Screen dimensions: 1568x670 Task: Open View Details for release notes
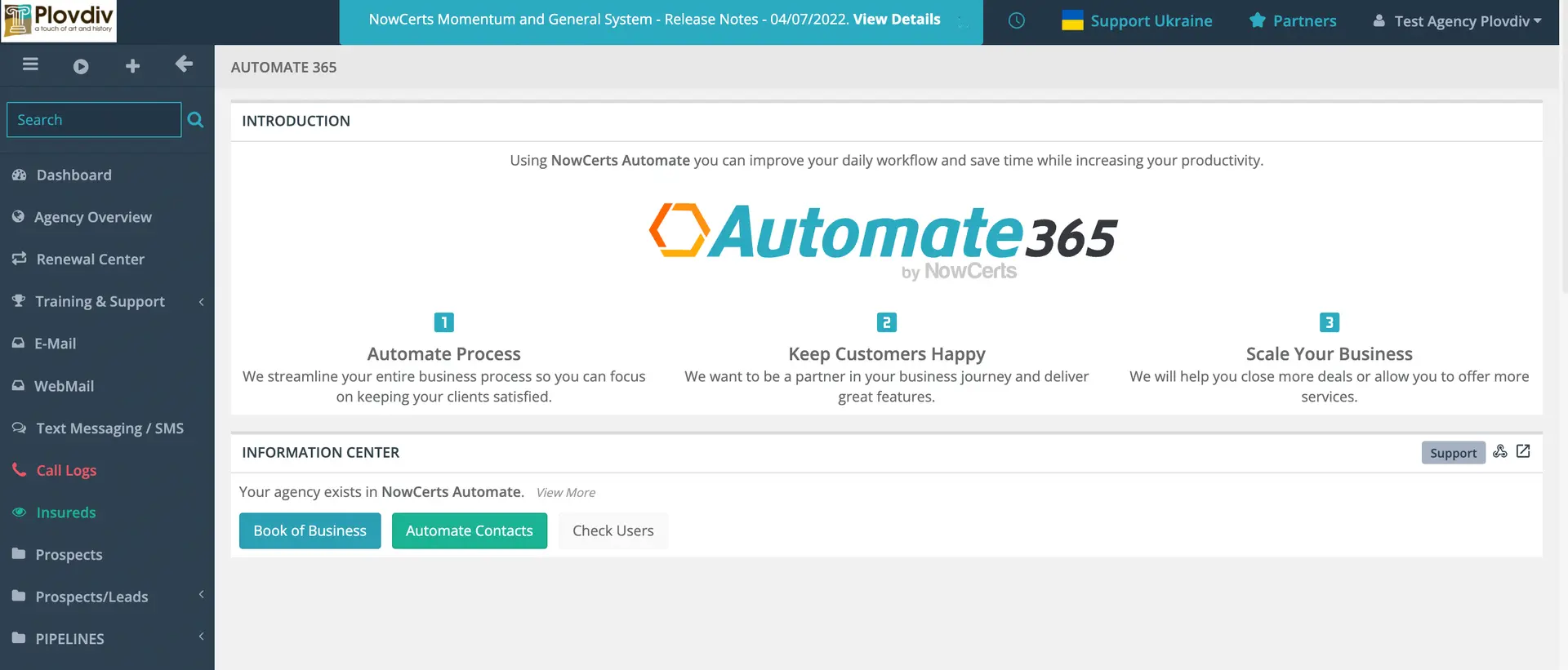pyautogui.click(x=897, y=20)
